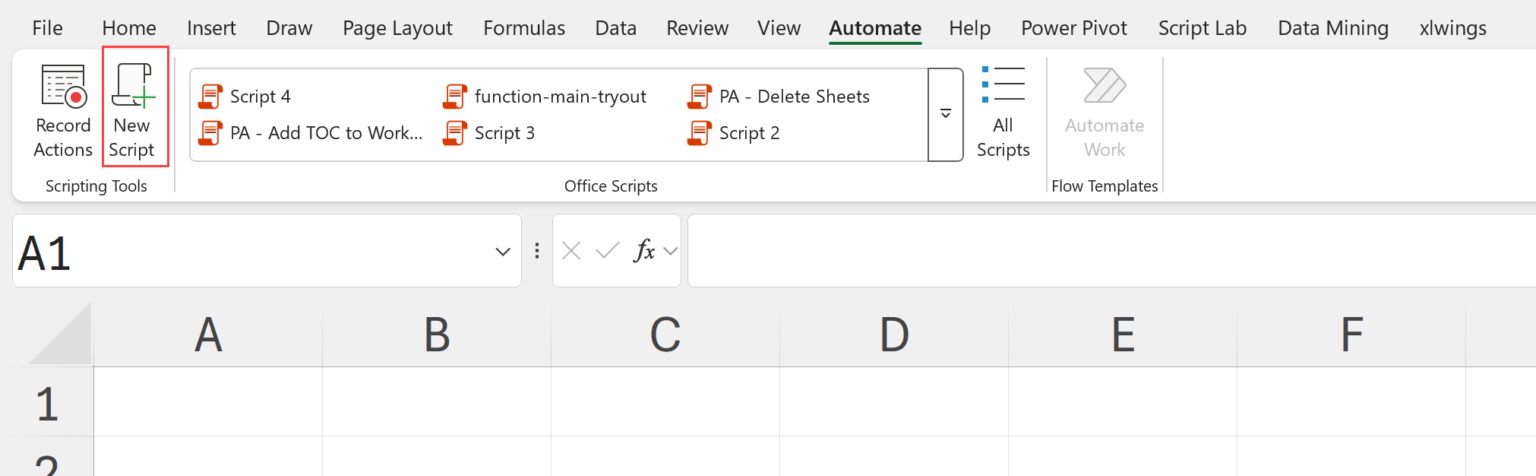Click the formula bar input field

[x=1100, y=251]
